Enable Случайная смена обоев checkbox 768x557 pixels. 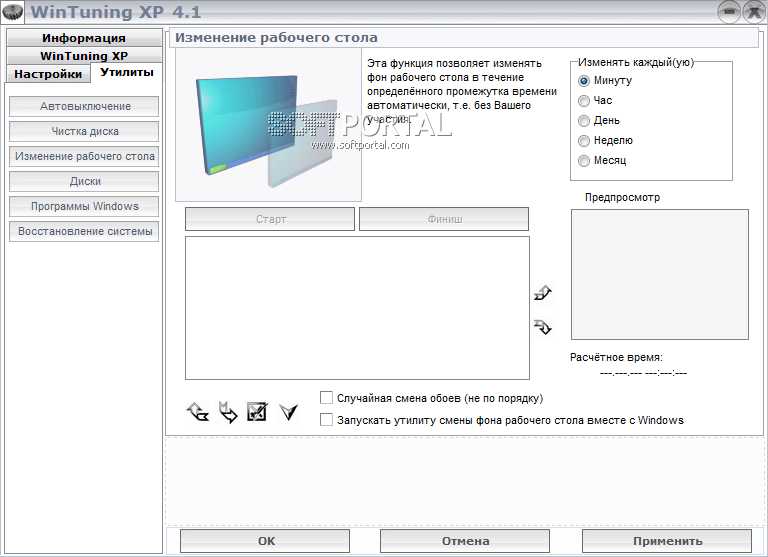point(326,397)
